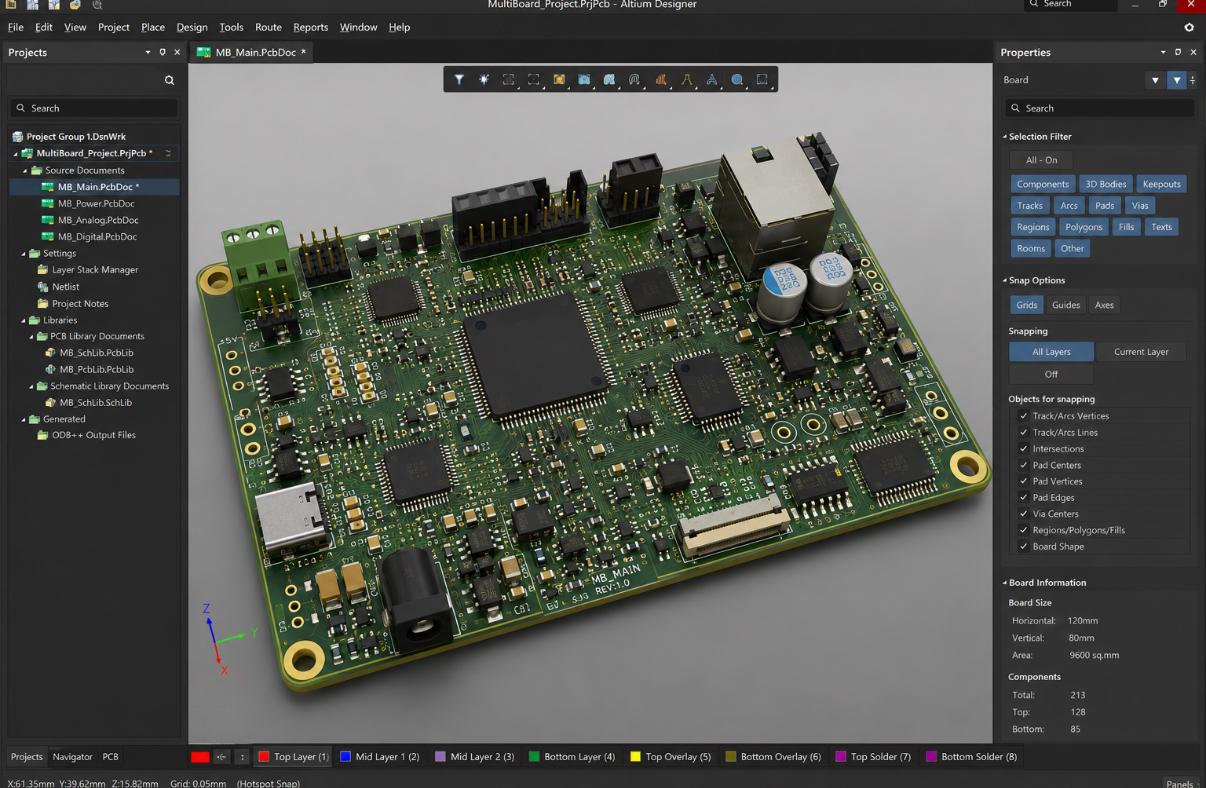Toggle Pad Centers checkbox

click(1023, 465)
